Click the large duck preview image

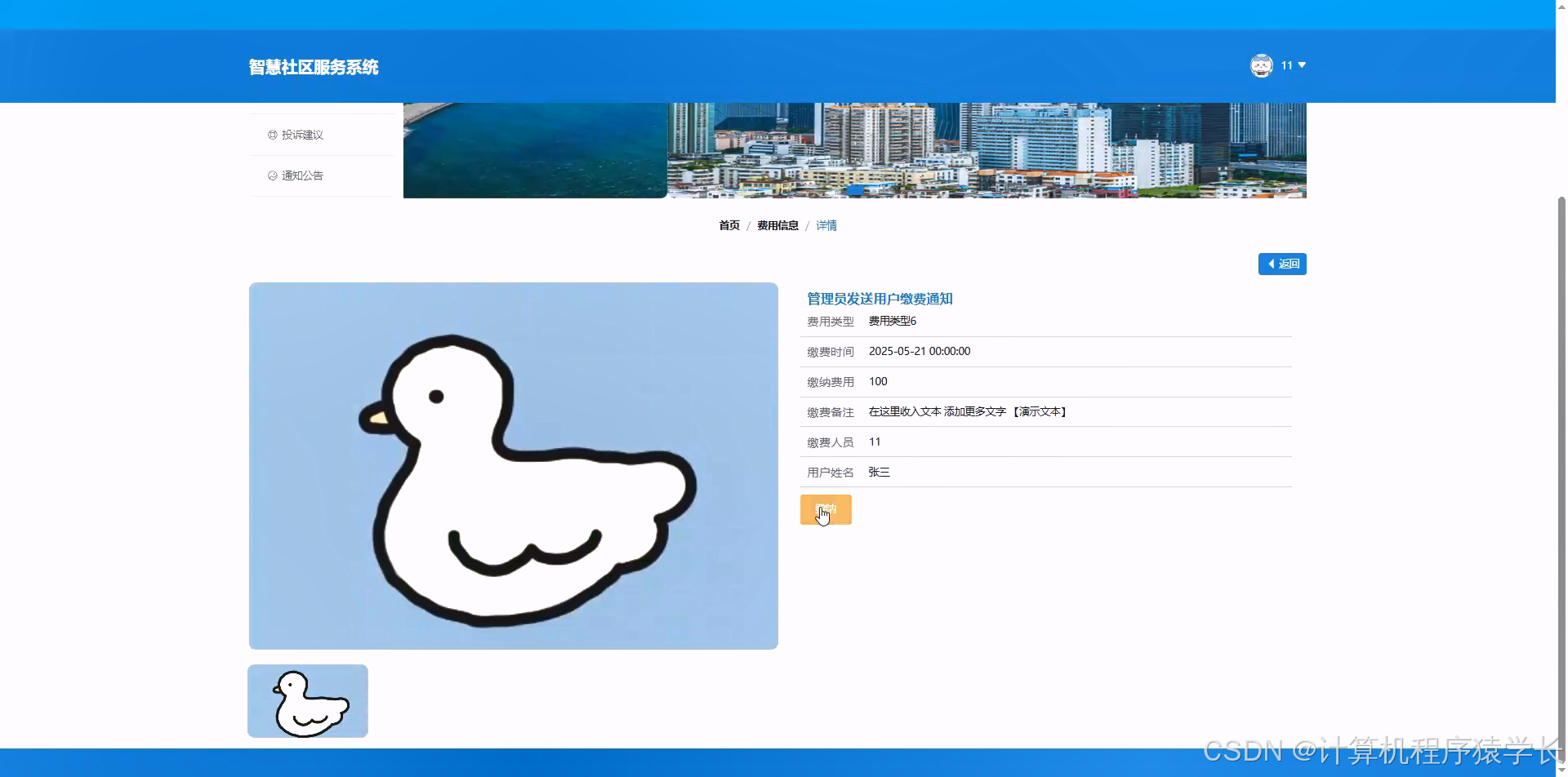click(x=513, y=465)
